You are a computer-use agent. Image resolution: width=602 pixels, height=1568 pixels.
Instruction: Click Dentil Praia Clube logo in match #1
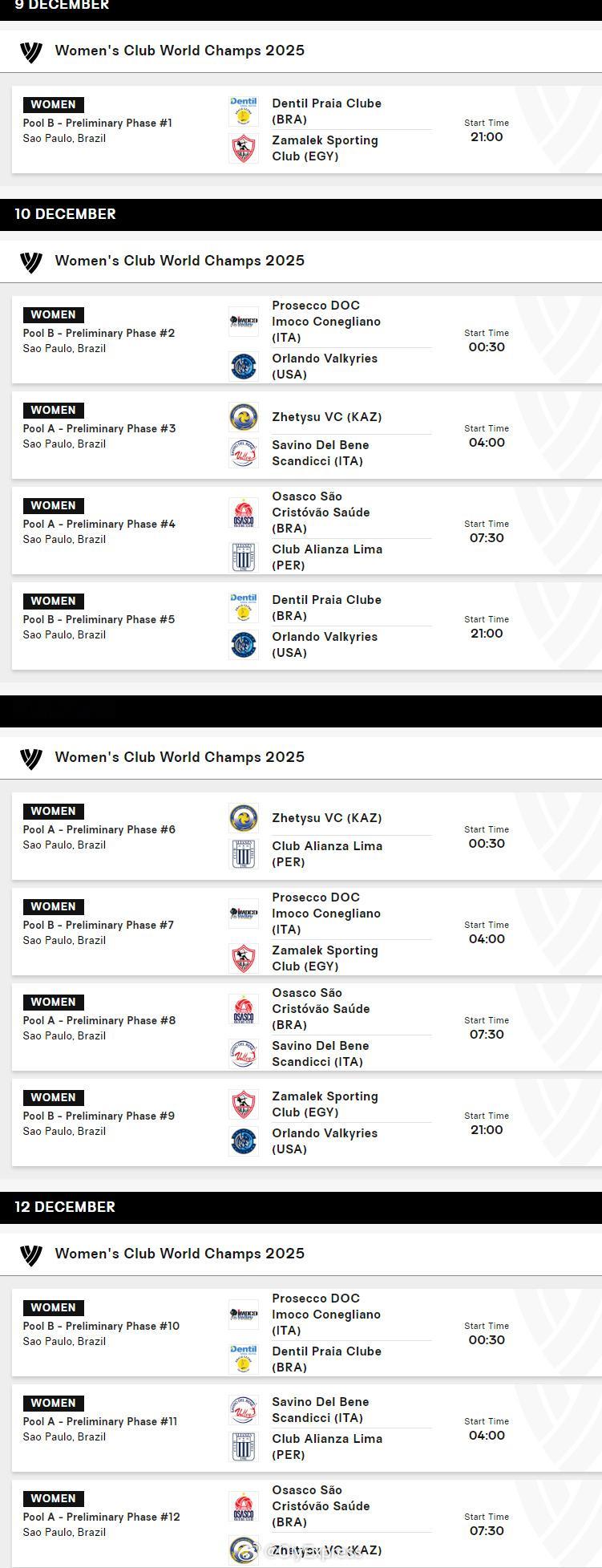click(244, 111)
